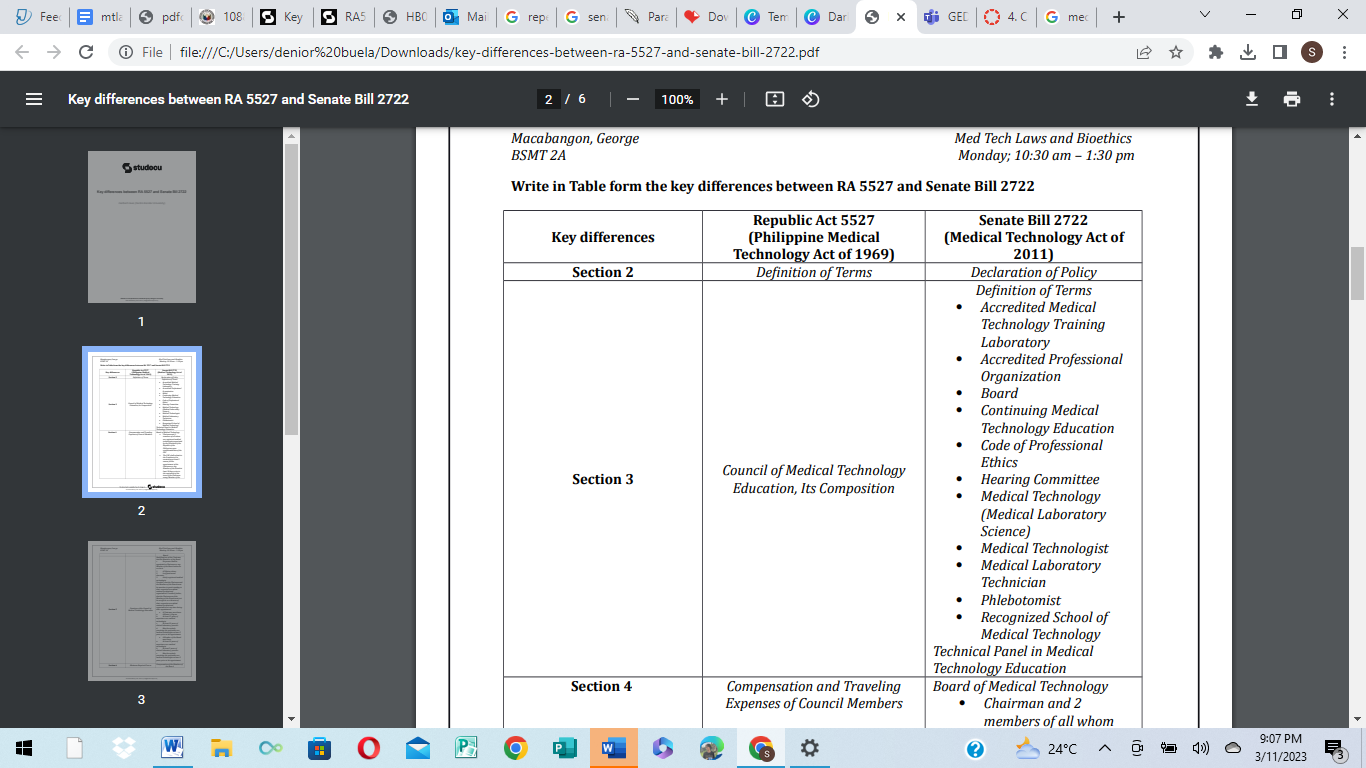Click 'Declaration of Policy' cell
The width and height of the screenshot is (1366, 768).
pyautogui.click(x=1034, y=272)
